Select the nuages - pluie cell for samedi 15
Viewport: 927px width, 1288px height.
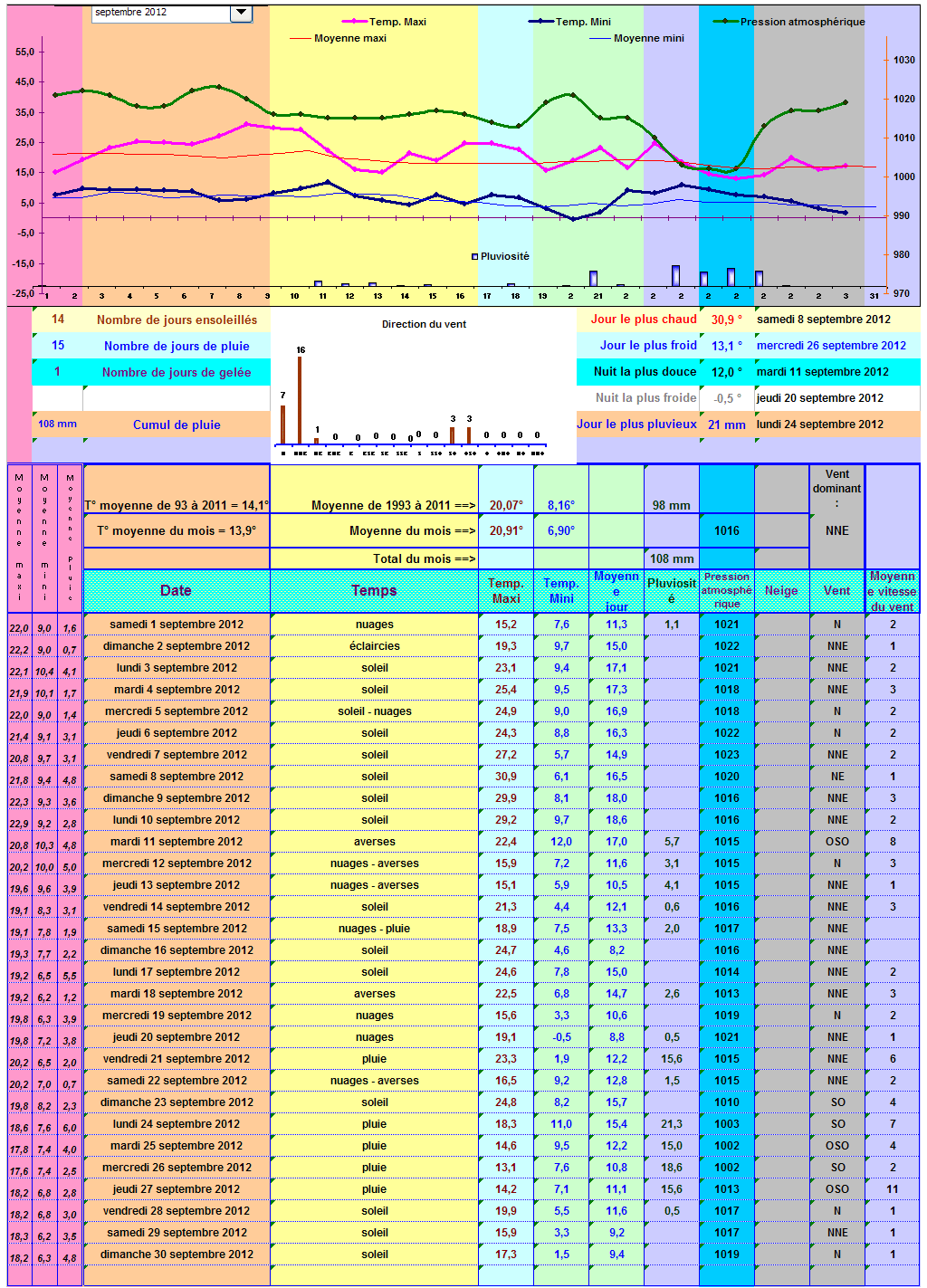[x=374, y=929]
